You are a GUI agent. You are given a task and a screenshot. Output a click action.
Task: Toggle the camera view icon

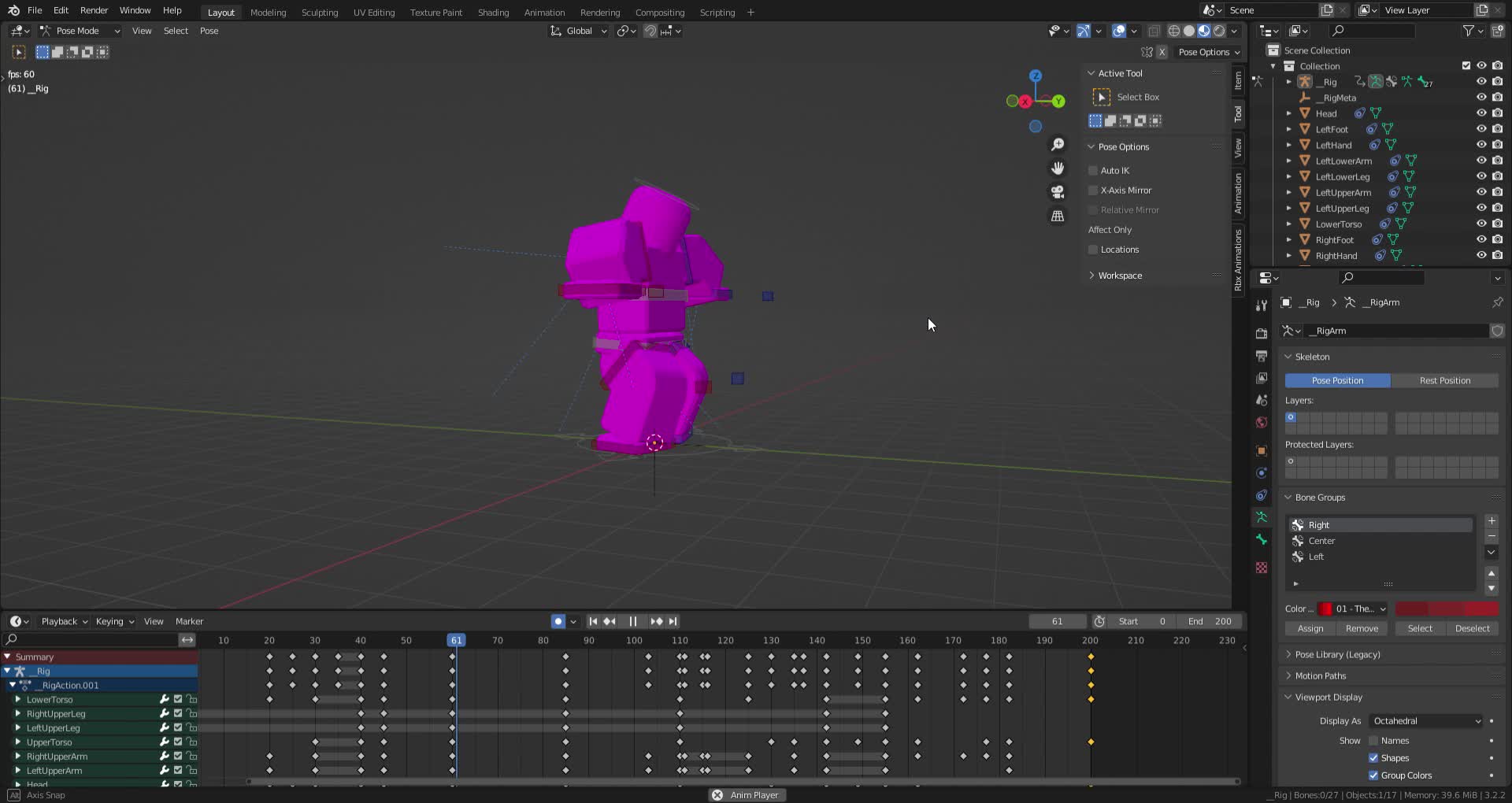tap(1058, 192)
